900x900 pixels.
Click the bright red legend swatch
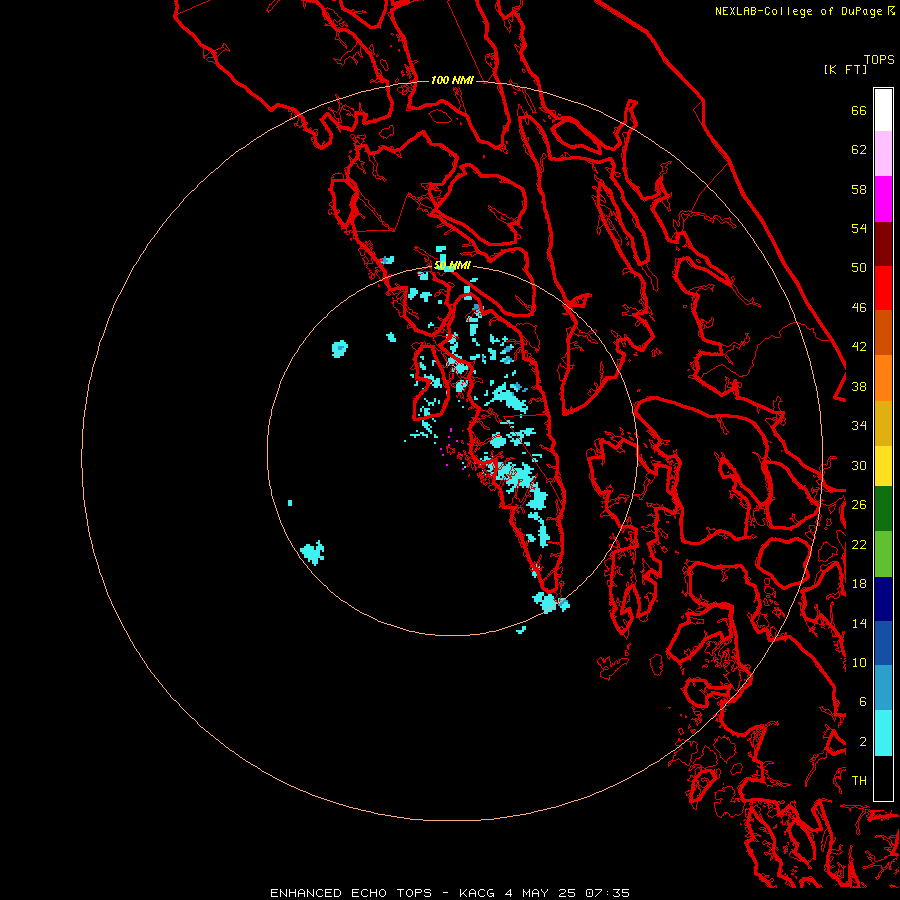tap(883, 288)
